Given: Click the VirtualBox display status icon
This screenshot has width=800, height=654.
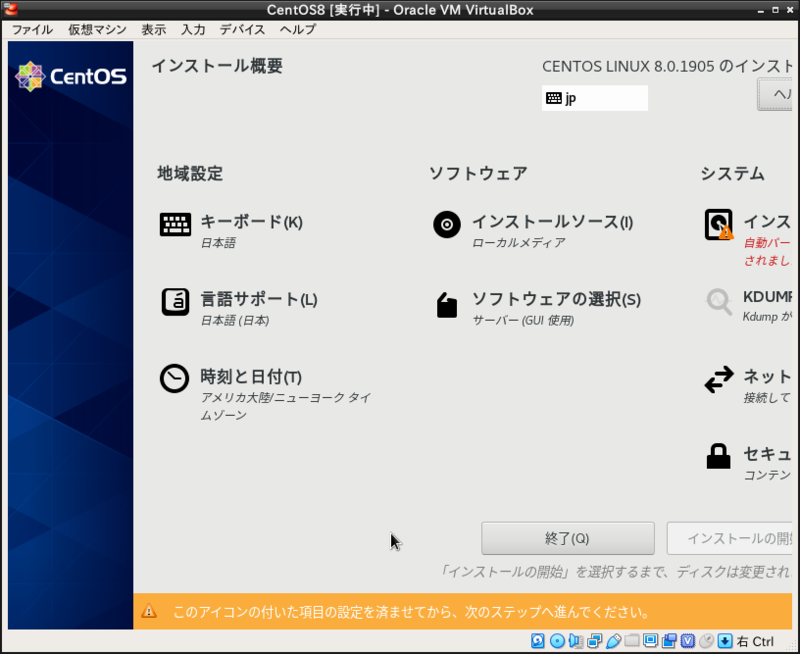Looking at the screenshot, I should pos(651,640).
